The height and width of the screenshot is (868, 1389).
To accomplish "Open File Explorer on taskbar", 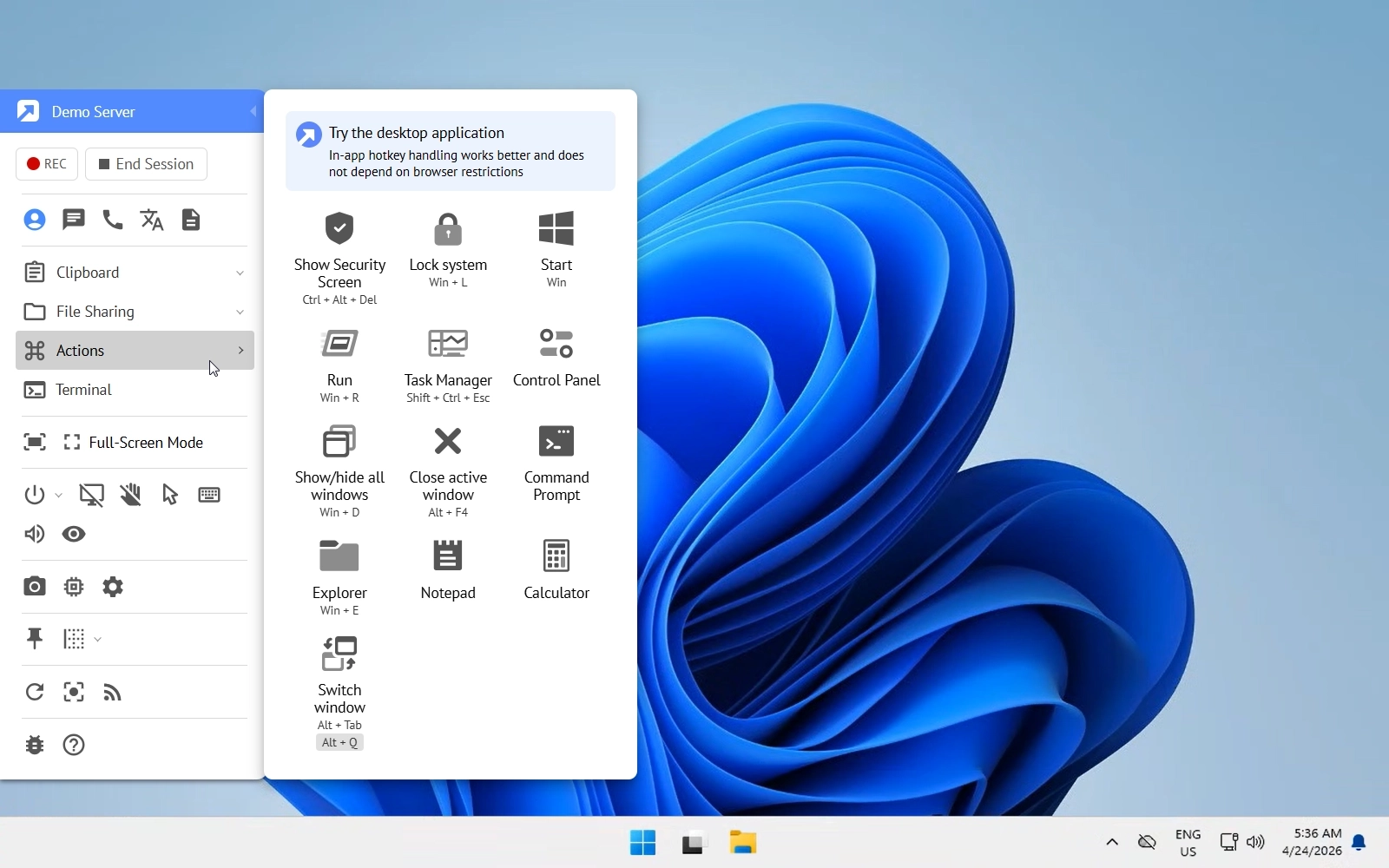I will [743, 843].
